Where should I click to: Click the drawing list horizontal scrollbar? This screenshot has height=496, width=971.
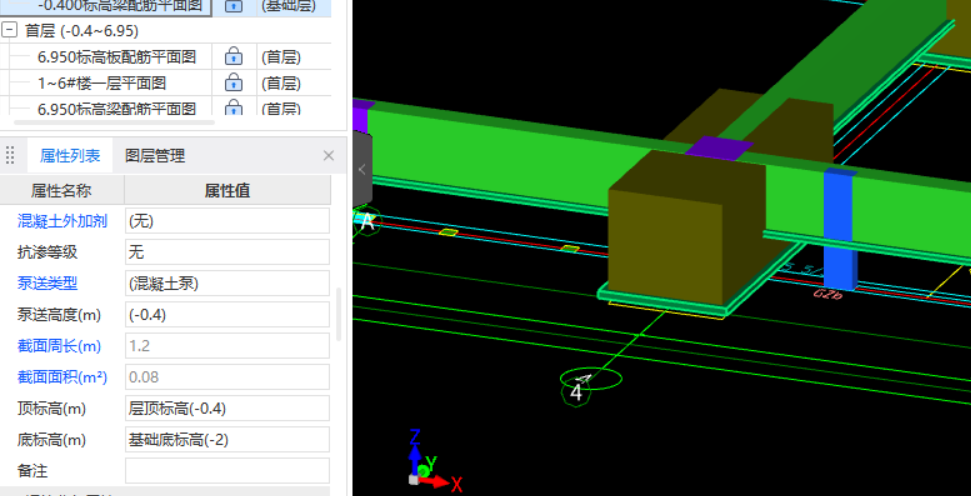click(x=114, y=123)
